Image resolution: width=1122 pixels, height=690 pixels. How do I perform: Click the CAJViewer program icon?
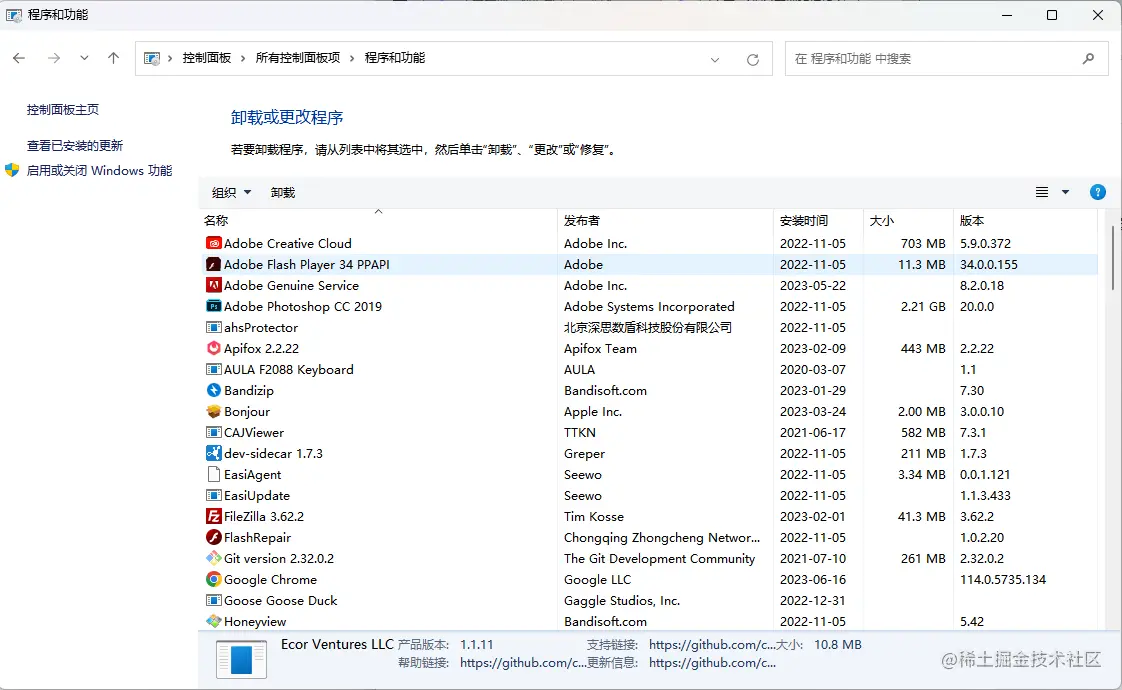213,432
